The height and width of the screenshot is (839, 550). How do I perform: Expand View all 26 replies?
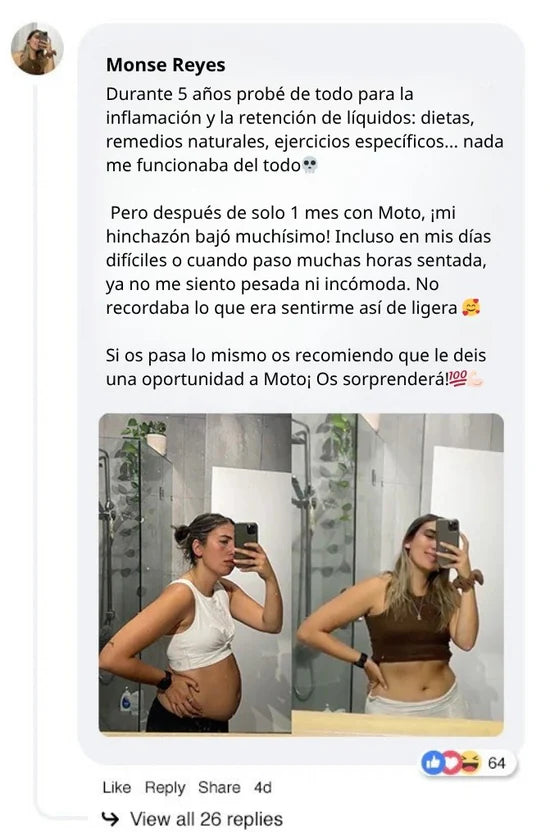pyautogui.click(x=207, y=819)
